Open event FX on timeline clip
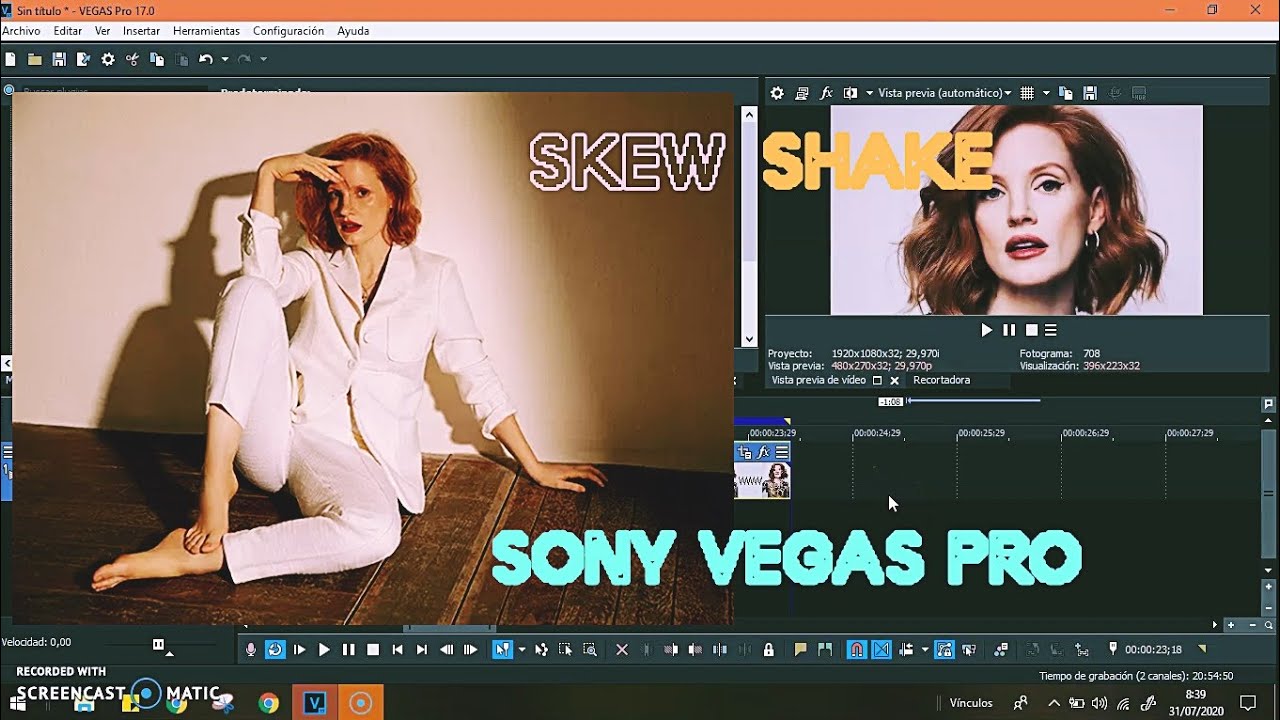This screenshot has height=720, width=1280. click(763, 453)
